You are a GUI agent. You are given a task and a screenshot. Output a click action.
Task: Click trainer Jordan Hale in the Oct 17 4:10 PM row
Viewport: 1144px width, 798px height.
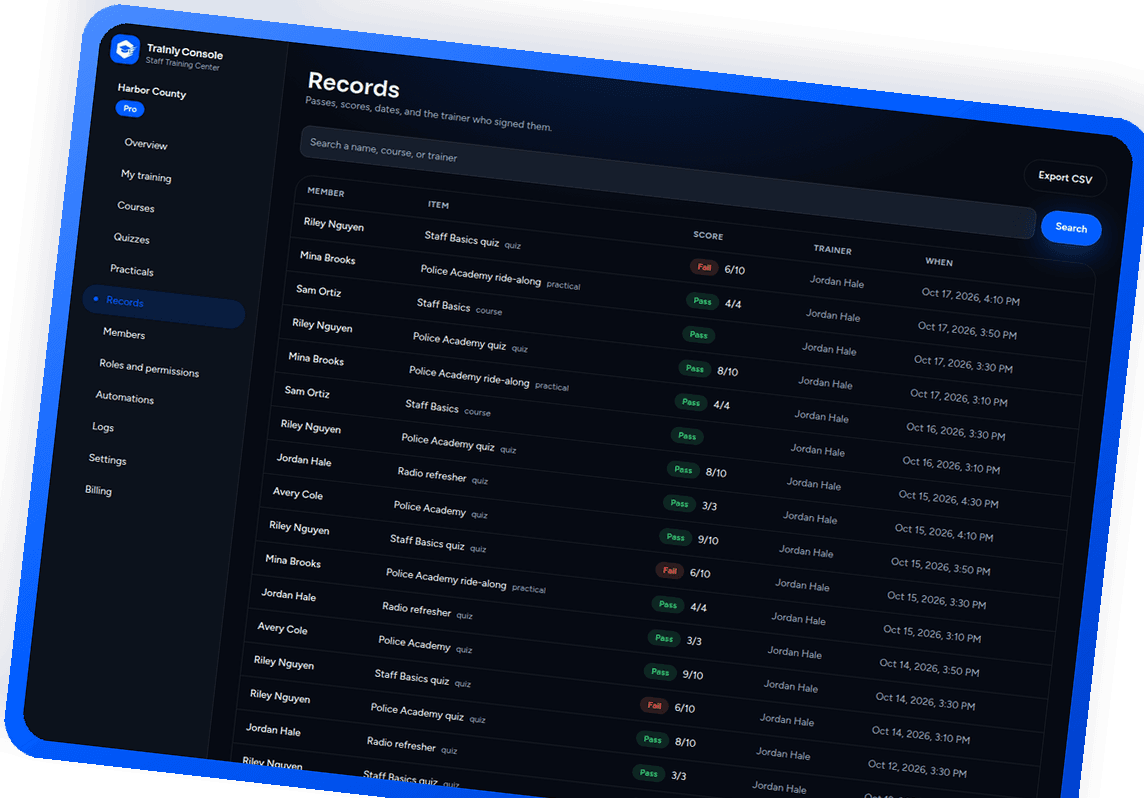click(x=837, y=282)
